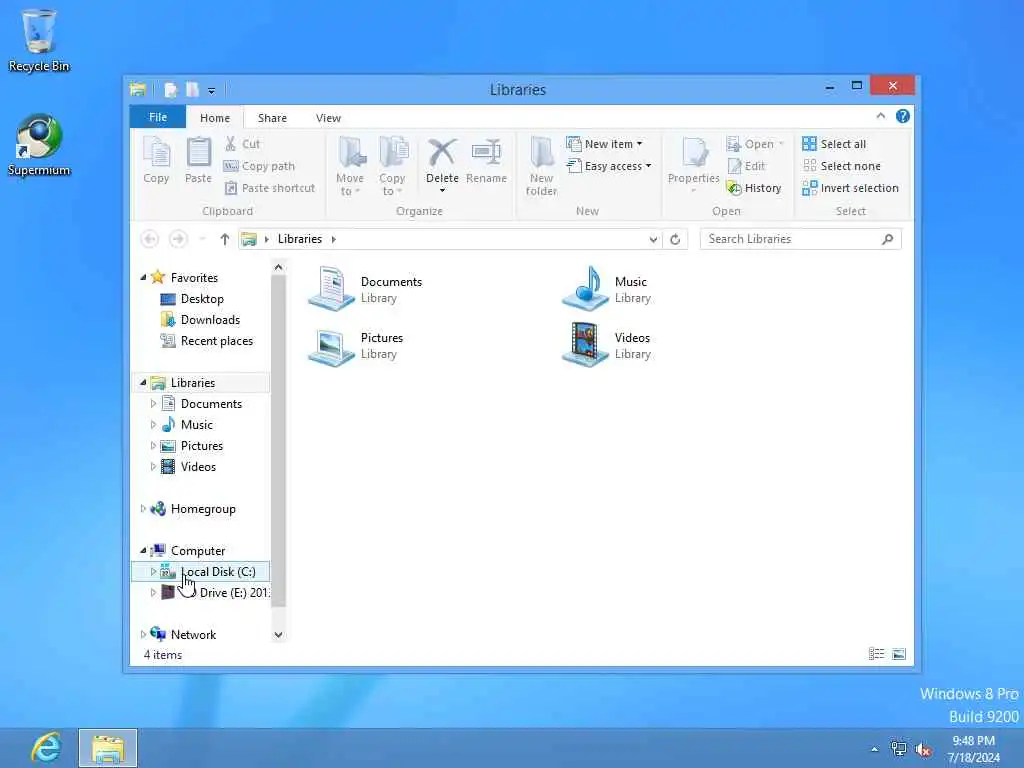Viewport: 1024px width, 768px height.
Task: Open the File menu tab
Action: tap(158, 117)
